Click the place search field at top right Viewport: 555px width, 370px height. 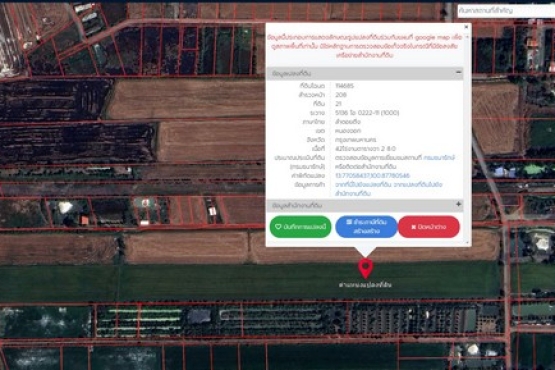pos(506,11)
